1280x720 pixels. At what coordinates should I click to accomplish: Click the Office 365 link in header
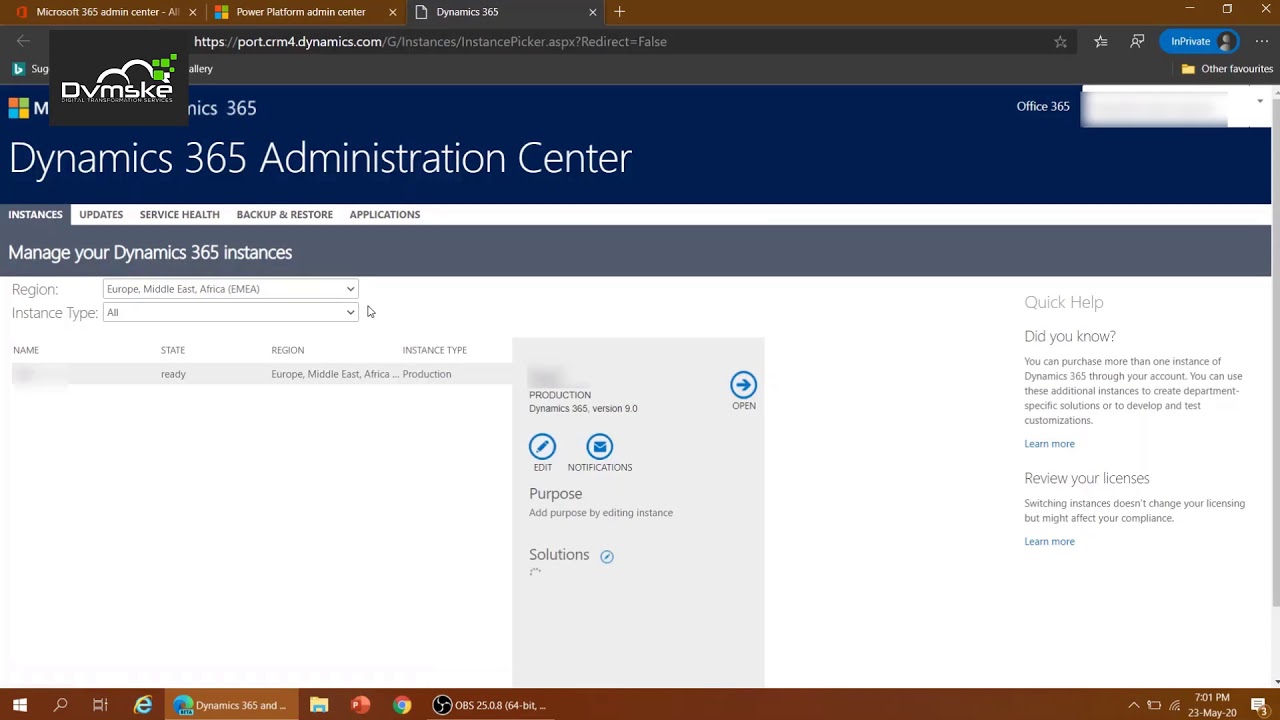point(1043,107)
